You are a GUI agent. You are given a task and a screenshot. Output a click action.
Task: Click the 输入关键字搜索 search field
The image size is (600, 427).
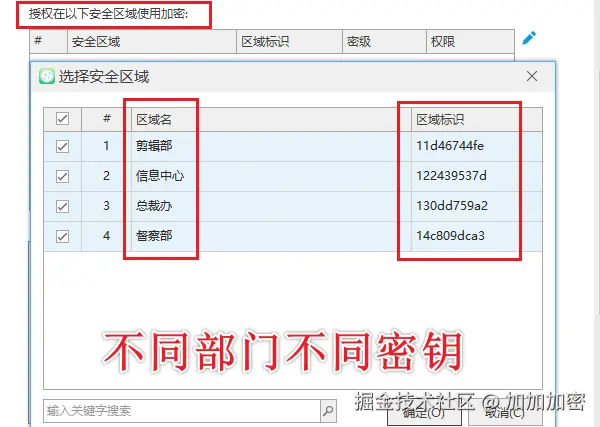(x=182, y=411)
